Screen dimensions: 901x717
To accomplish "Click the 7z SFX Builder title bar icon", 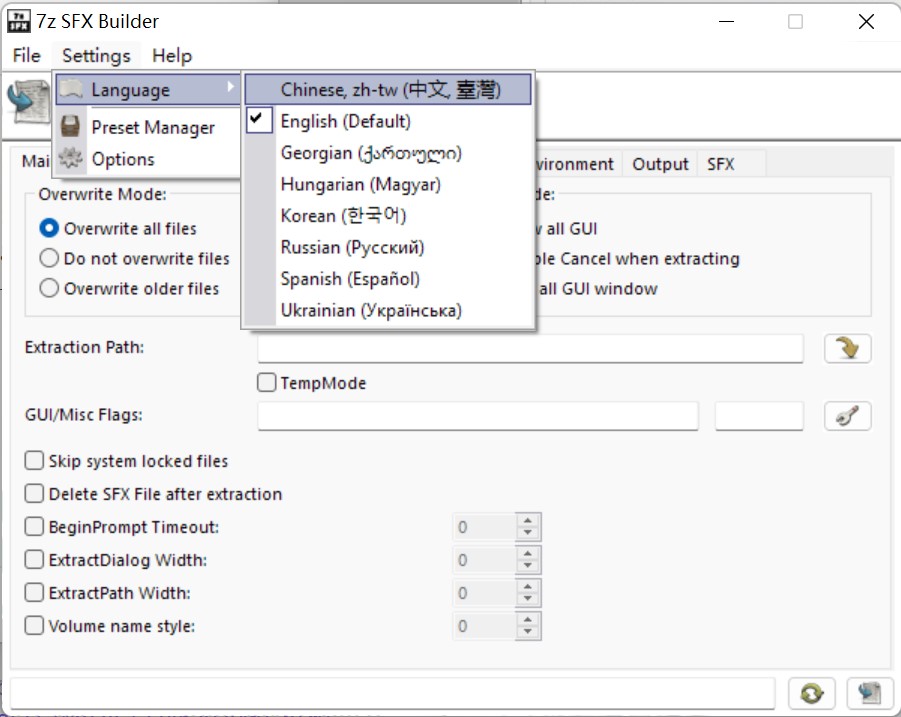I will 18,21.
